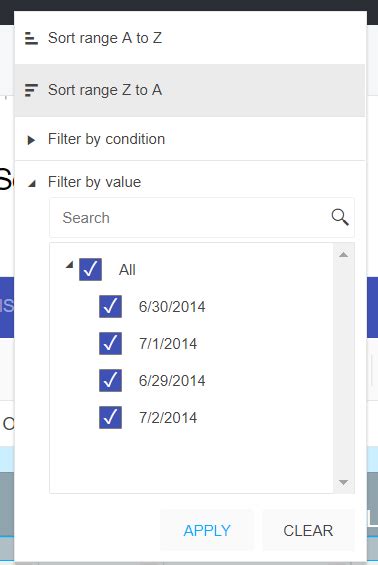This screenshot has width=378, height=565.
Task: Collapse the Filter by value section
Action: click(32, 184)
